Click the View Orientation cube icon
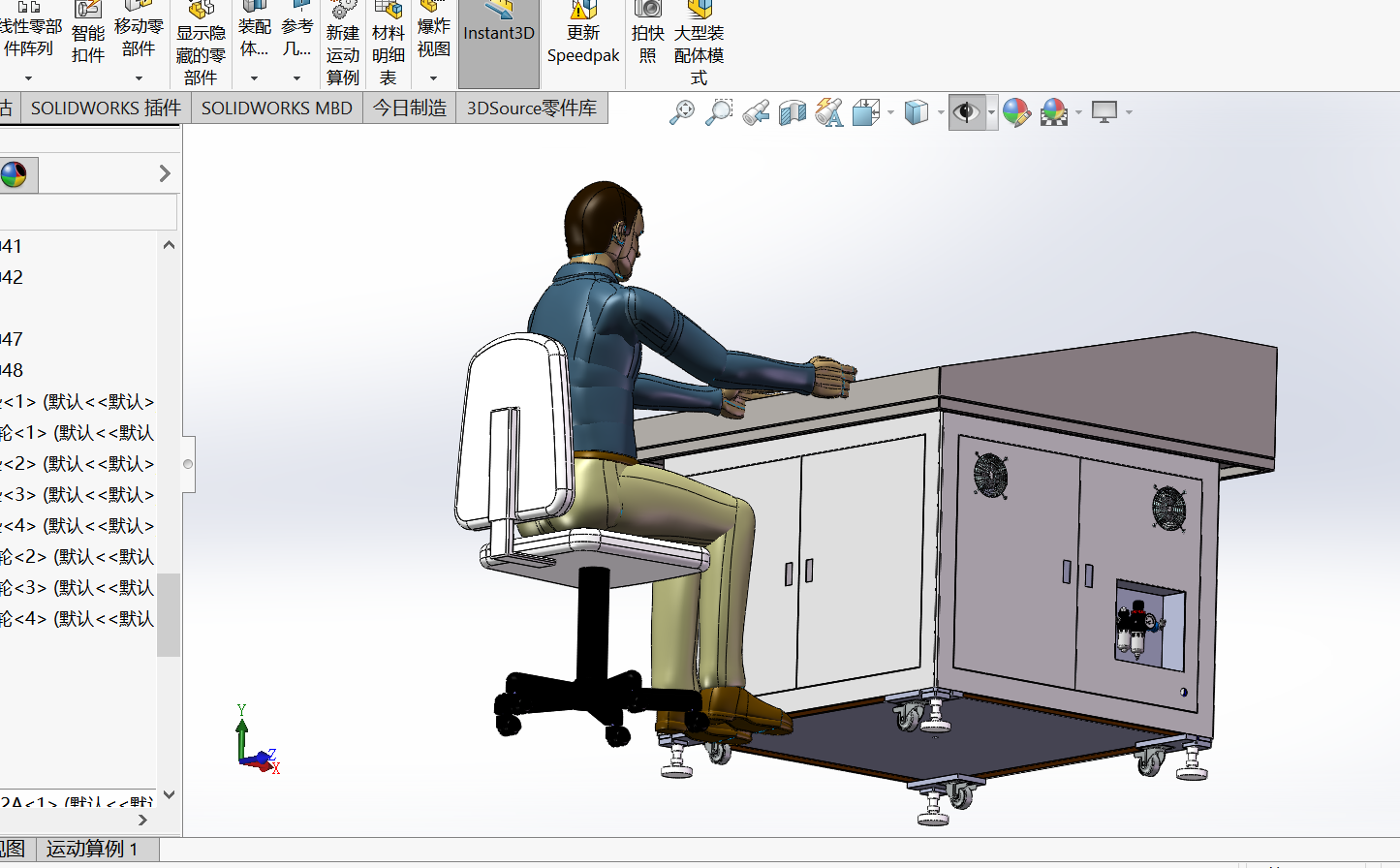This screenshot has width=1400, height=868. pyautogui.click(x=865, y=112)
